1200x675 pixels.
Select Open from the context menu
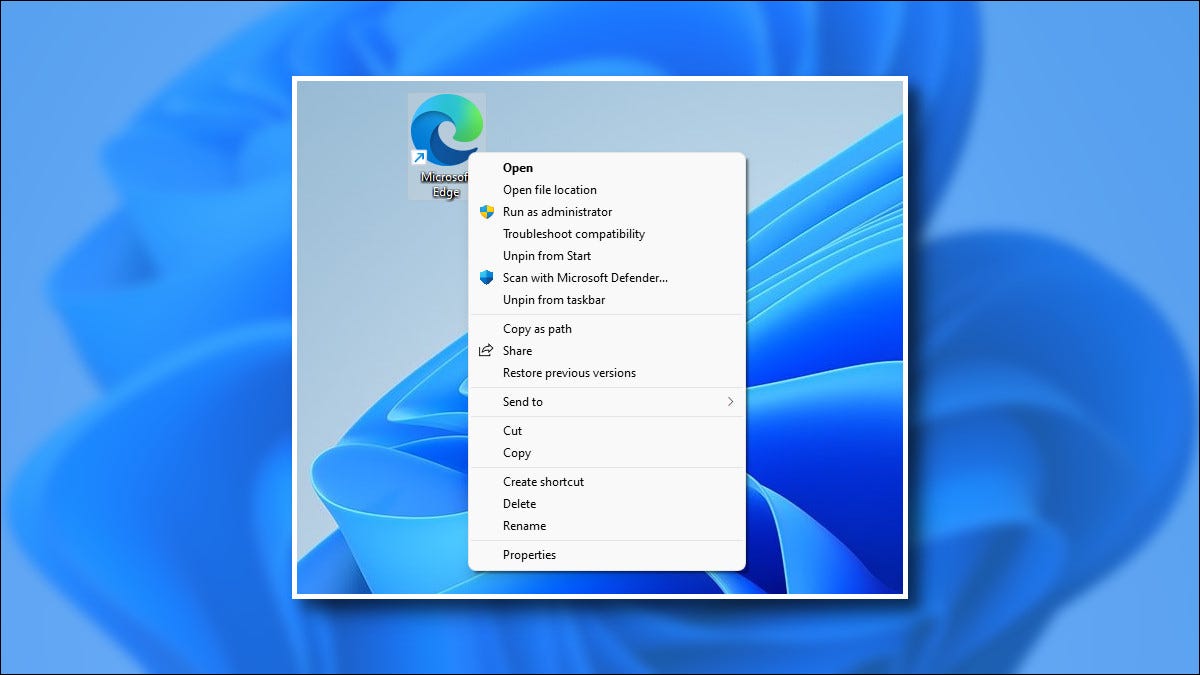pos(517,167)
